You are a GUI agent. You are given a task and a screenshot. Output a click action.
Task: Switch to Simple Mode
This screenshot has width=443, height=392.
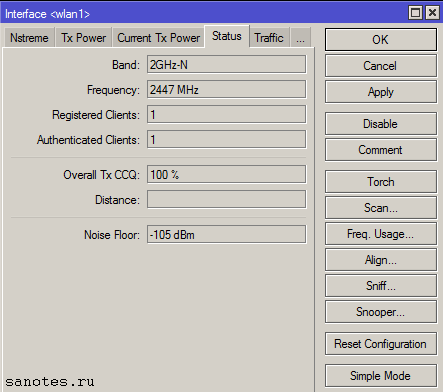tap(381, 376)
